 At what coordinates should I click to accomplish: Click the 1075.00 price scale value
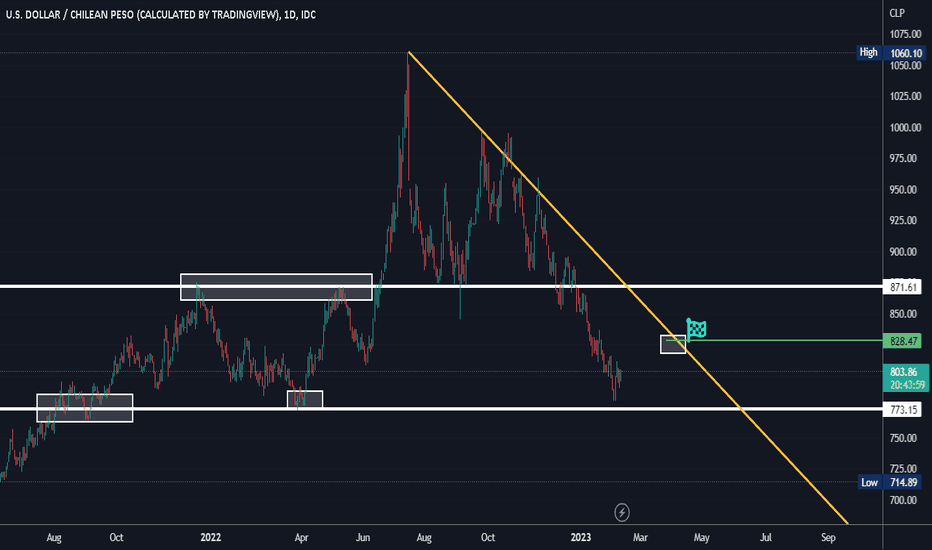click(x=905, y=34)
